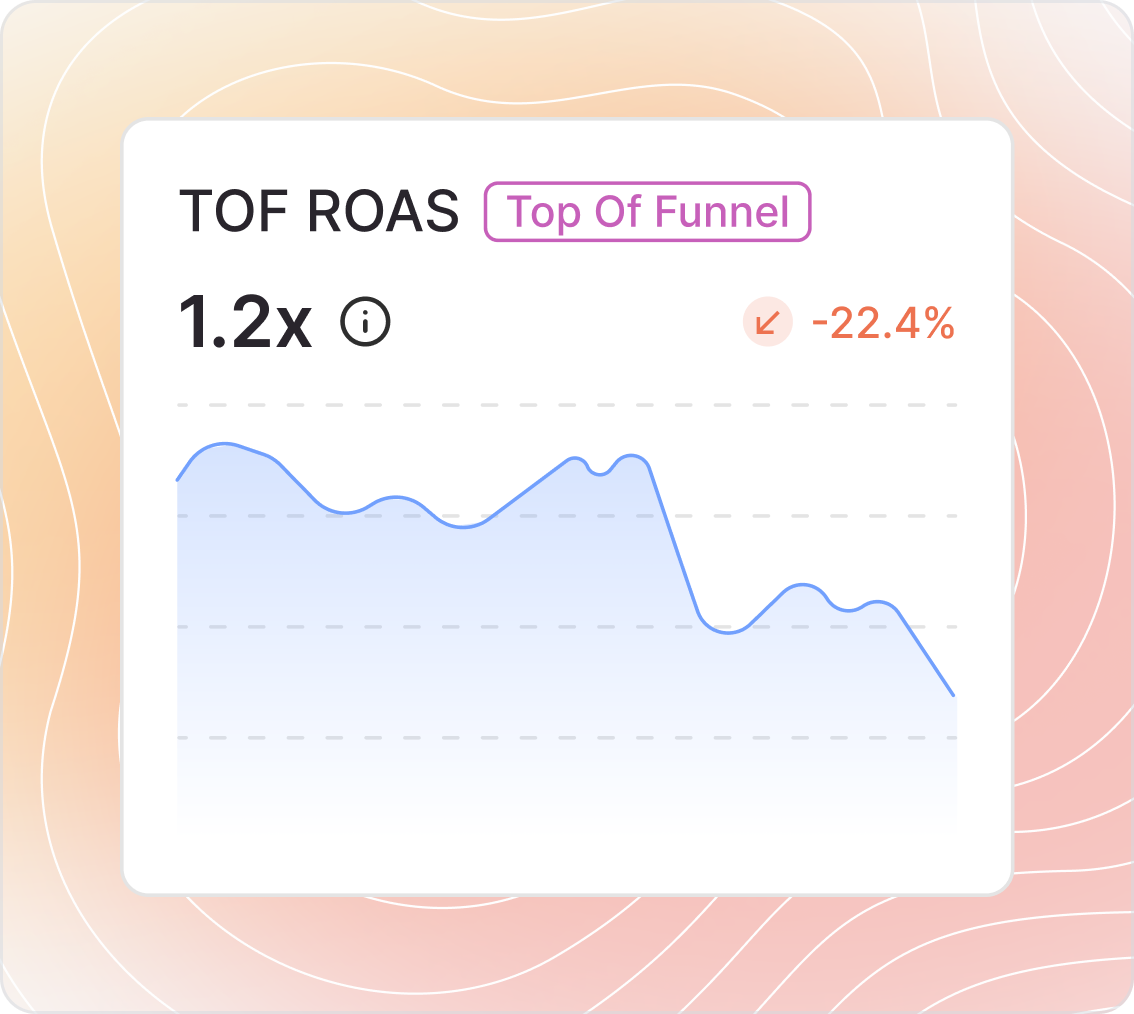Click the -22.4% change percentage
1134x1014 pixels.
click(x=883, y=324)
